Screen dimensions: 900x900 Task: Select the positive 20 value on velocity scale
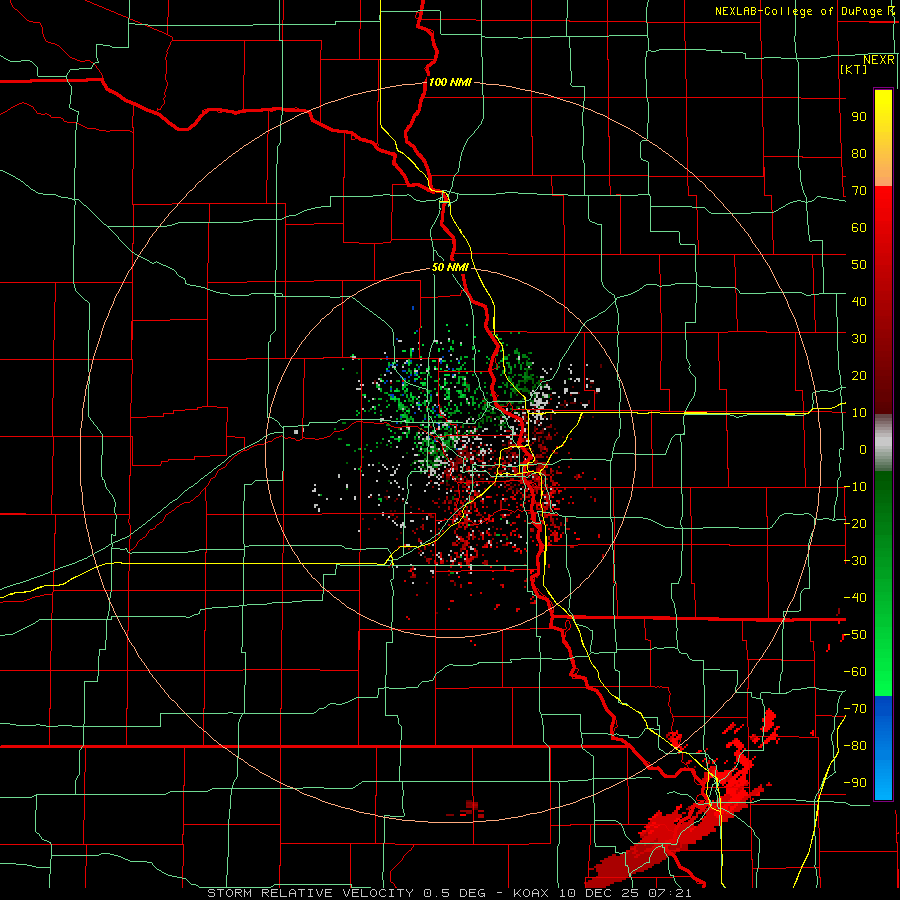pyautogui.click(x=859, y=375)
